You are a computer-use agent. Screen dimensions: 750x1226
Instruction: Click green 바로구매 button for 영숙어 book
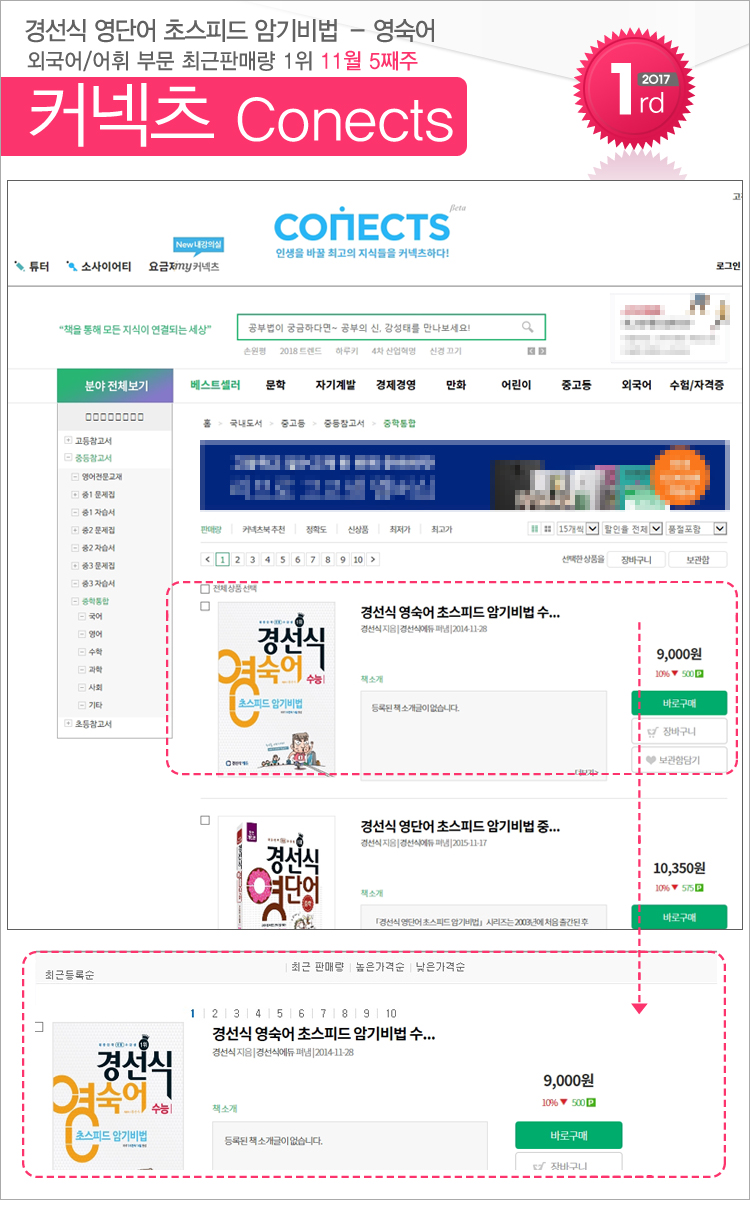tap(679, 703)
